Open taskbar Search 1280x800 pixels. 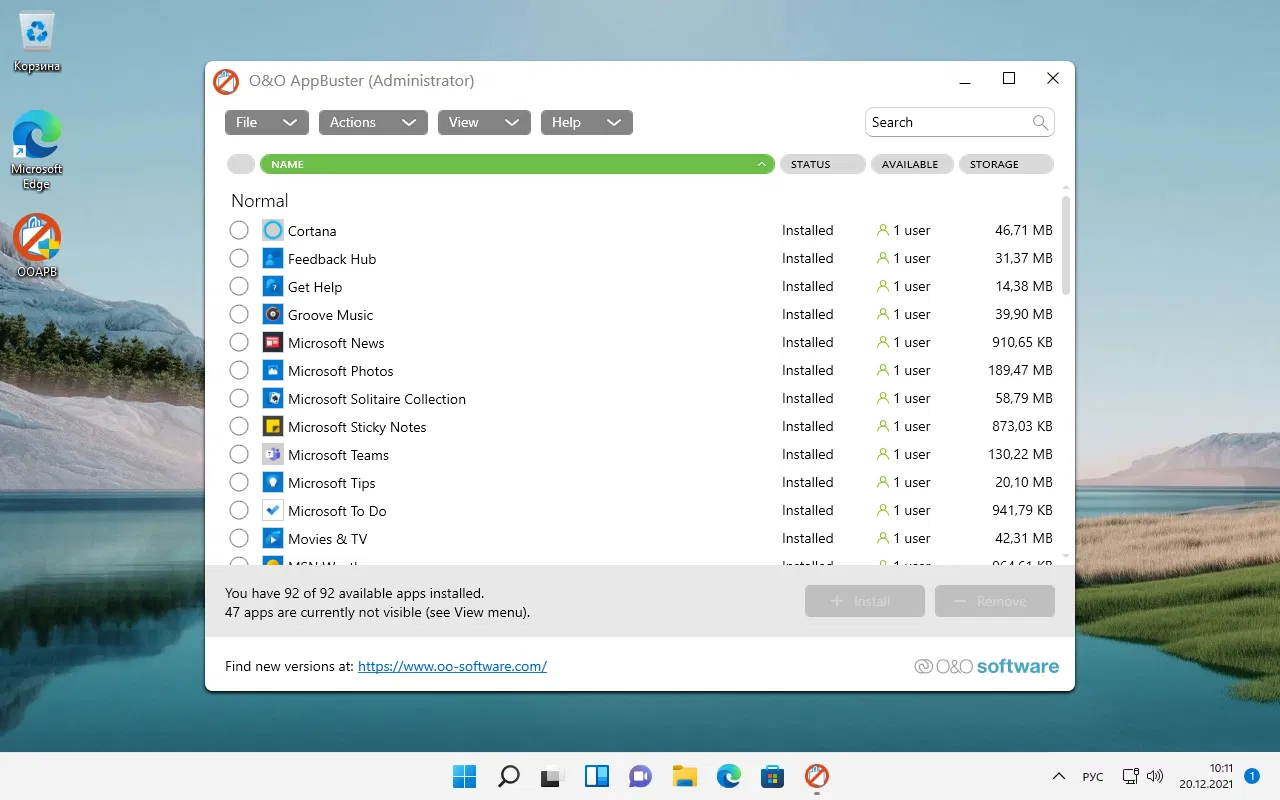click(x=508, y=776)
